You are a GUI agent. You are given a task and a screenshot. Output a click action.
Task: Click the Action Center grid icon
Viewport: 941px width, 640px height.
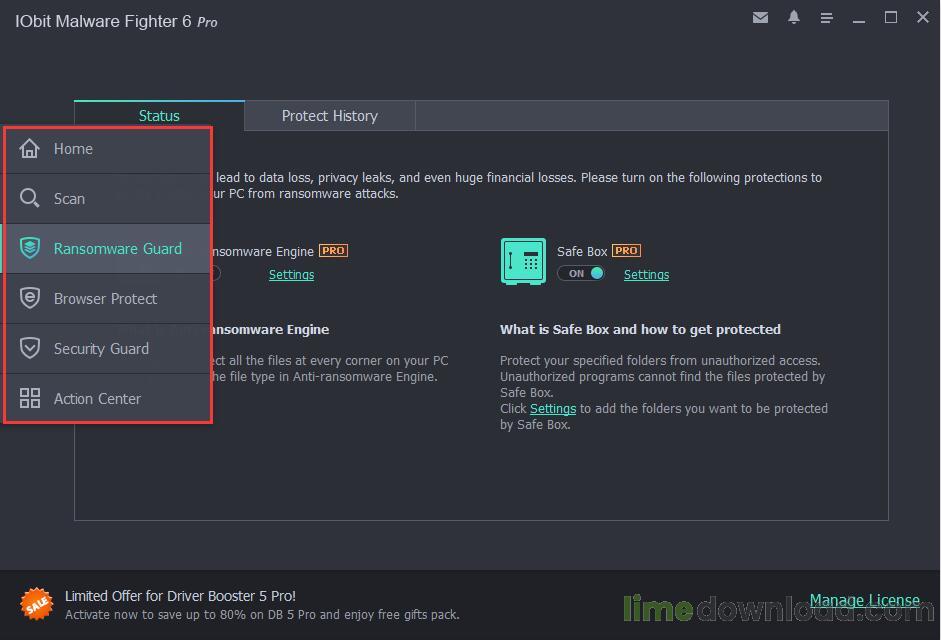29,398
